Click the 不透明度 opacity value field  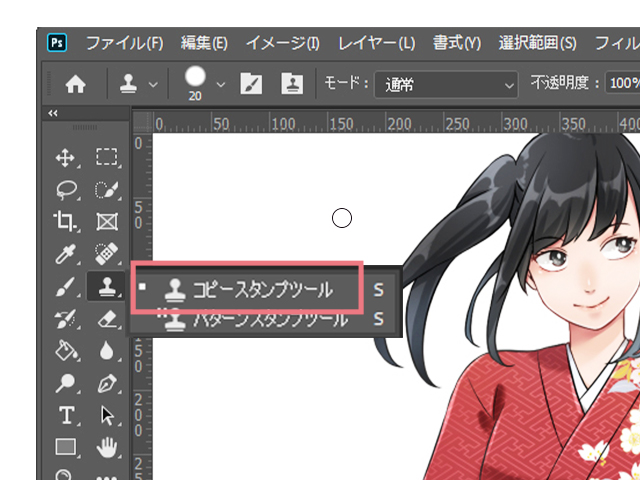pyautogui.click(x=623, y=84)
